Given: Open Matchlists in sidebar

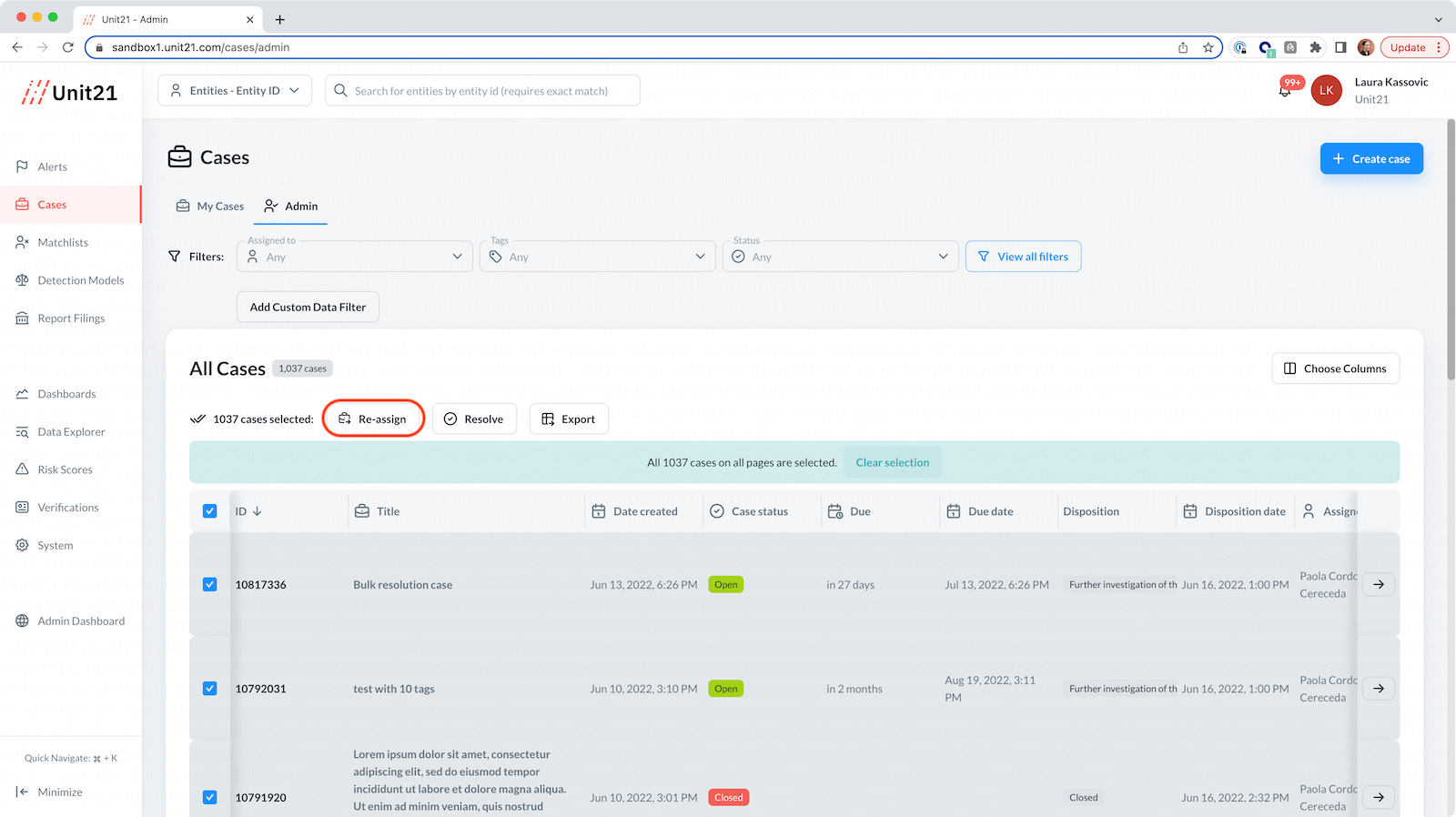Looking at the screenshot, I should click(x=63, y=242).
